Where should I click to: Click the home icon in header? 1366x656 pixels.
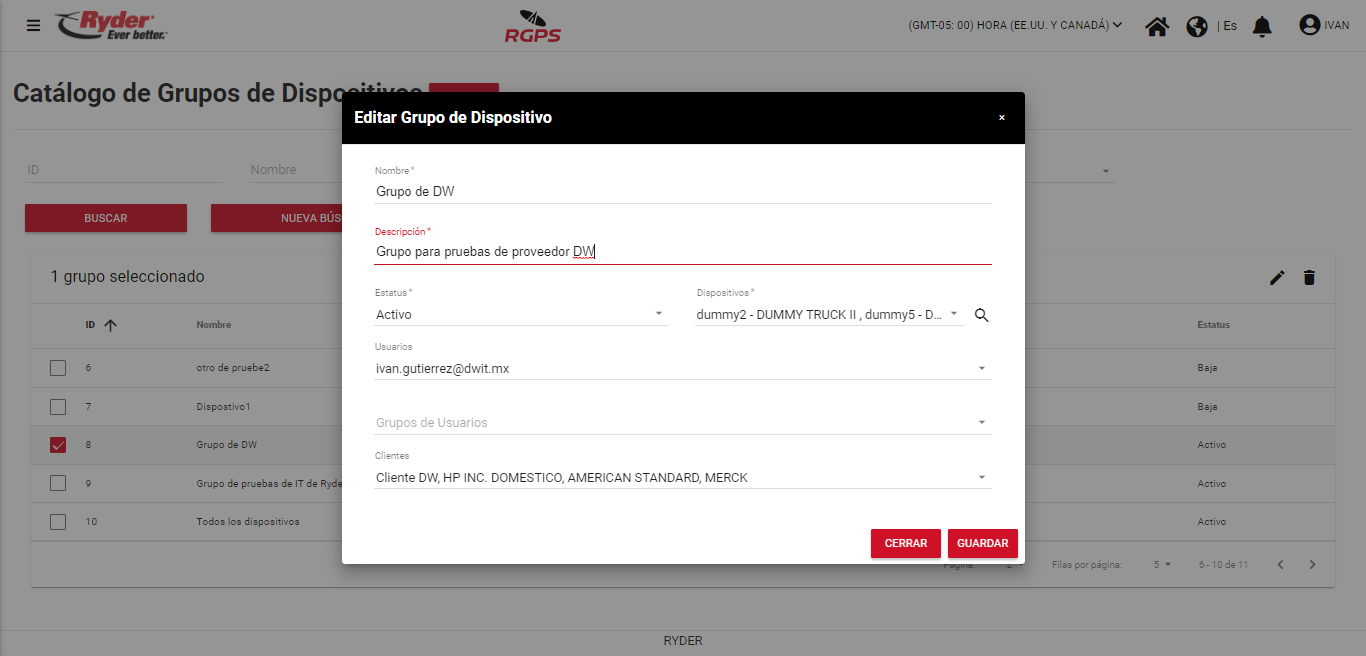click(x=1157, y=26)
